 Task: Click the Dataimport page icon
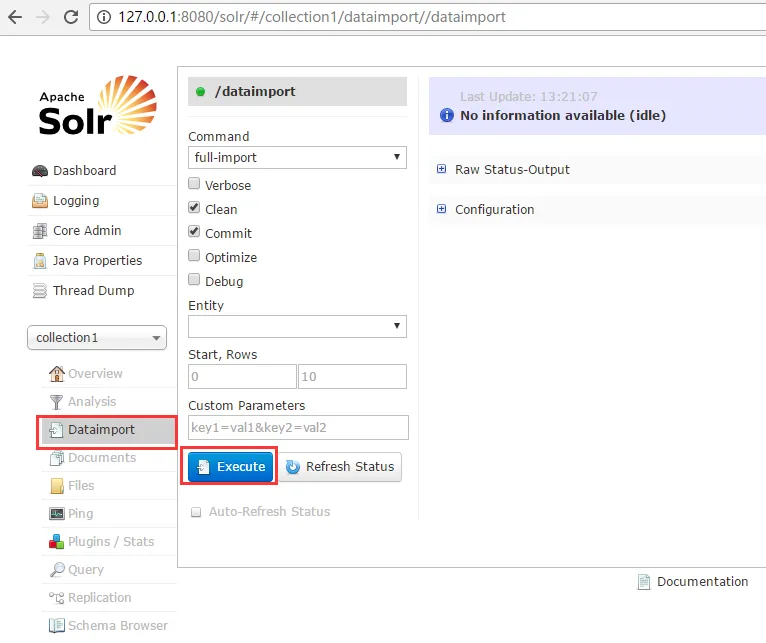click(56, 430)
